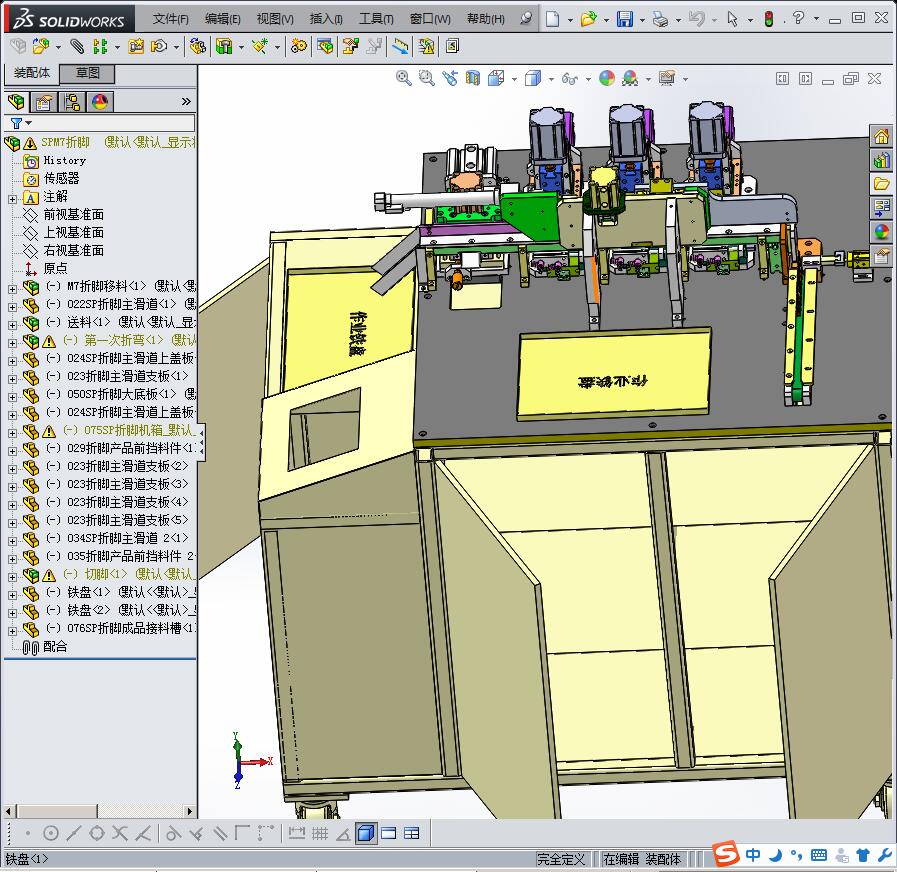Open the Save options dropdown arrow
Image resolution: width=897 pixels, height=872 pixels.
[x=642, y=20]
